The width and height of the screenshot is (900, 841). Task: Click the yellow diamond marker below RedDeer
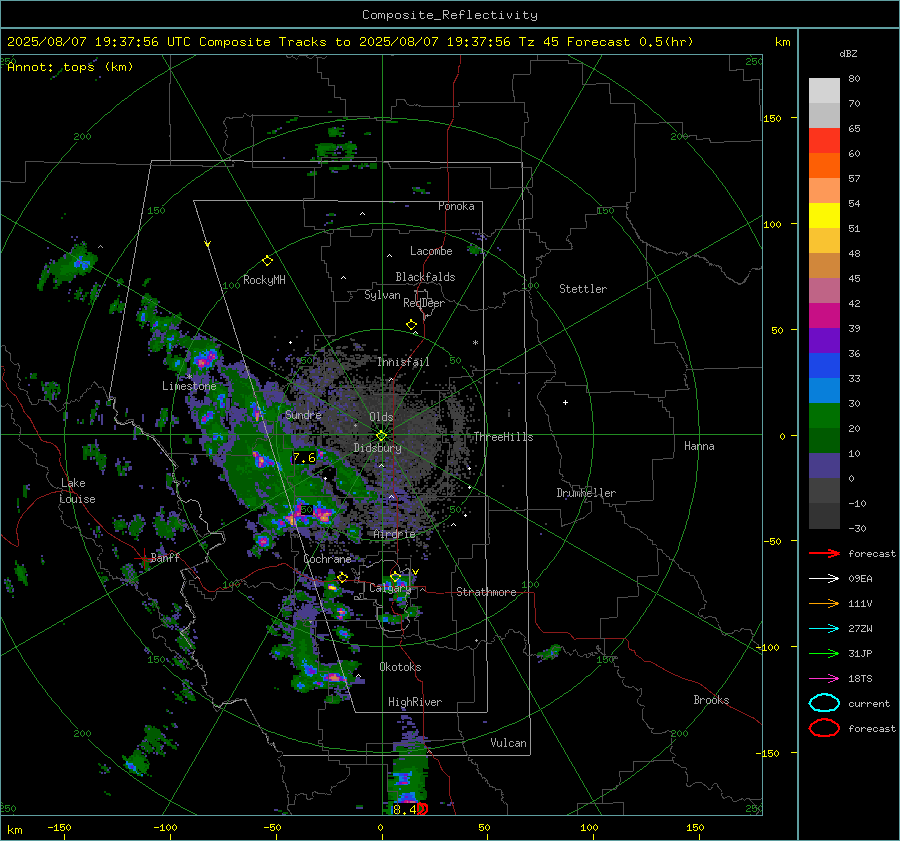coord(412,325)
